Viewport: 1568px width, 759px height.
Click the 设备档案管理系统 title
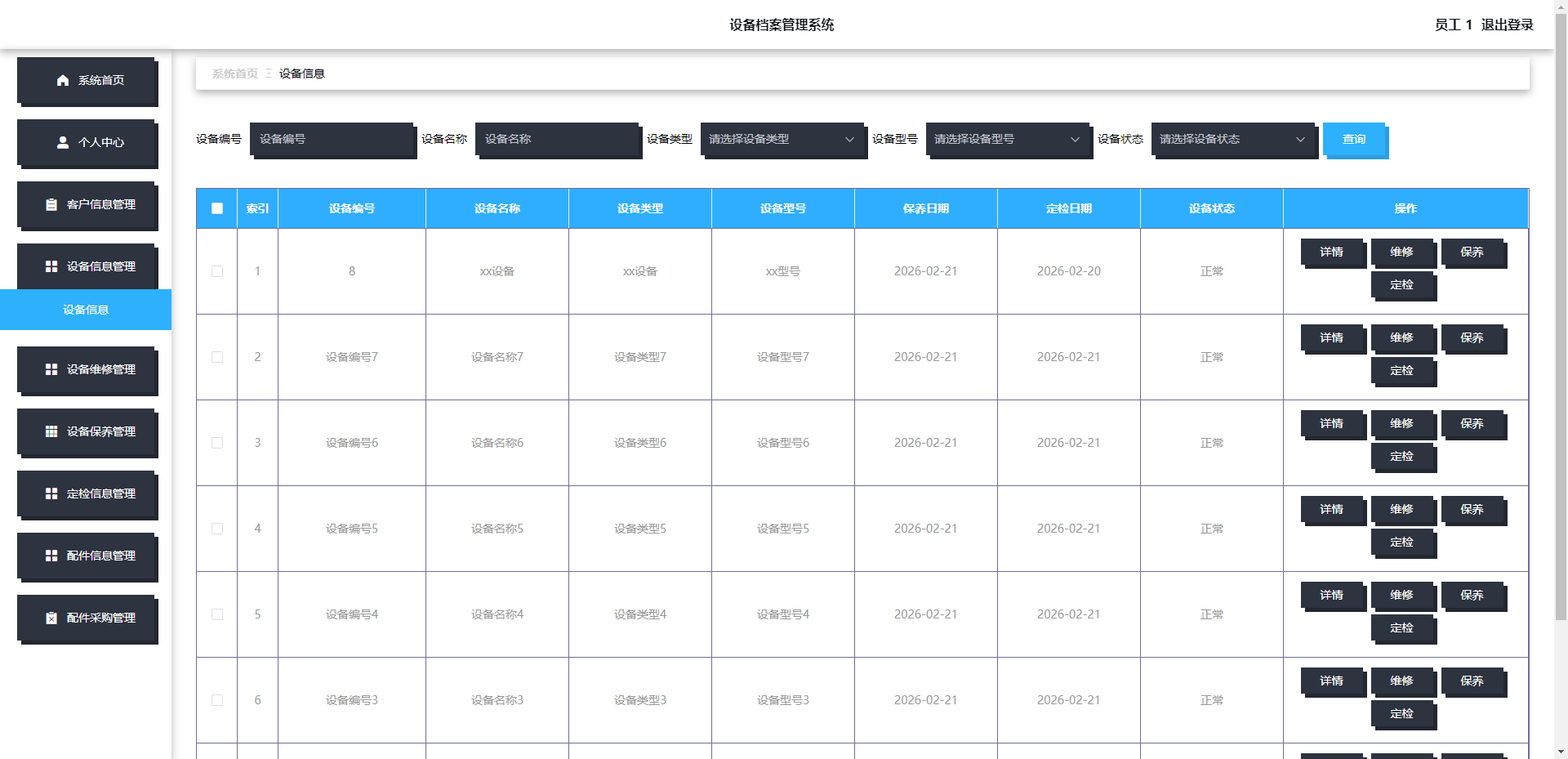(x=782, y=25)
